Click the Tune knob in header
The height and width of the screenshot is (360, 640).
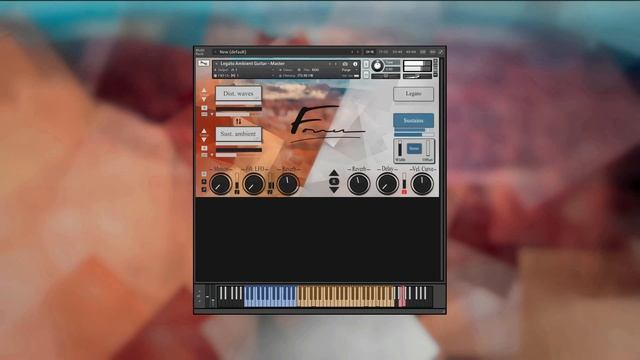pos(378,65)
